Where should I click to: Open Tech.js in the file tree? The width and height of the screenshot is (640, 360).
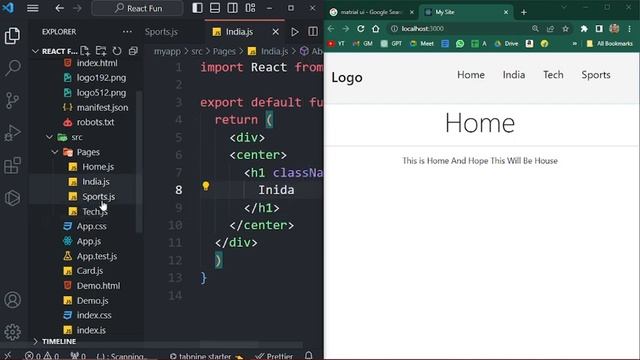(94, 211)
